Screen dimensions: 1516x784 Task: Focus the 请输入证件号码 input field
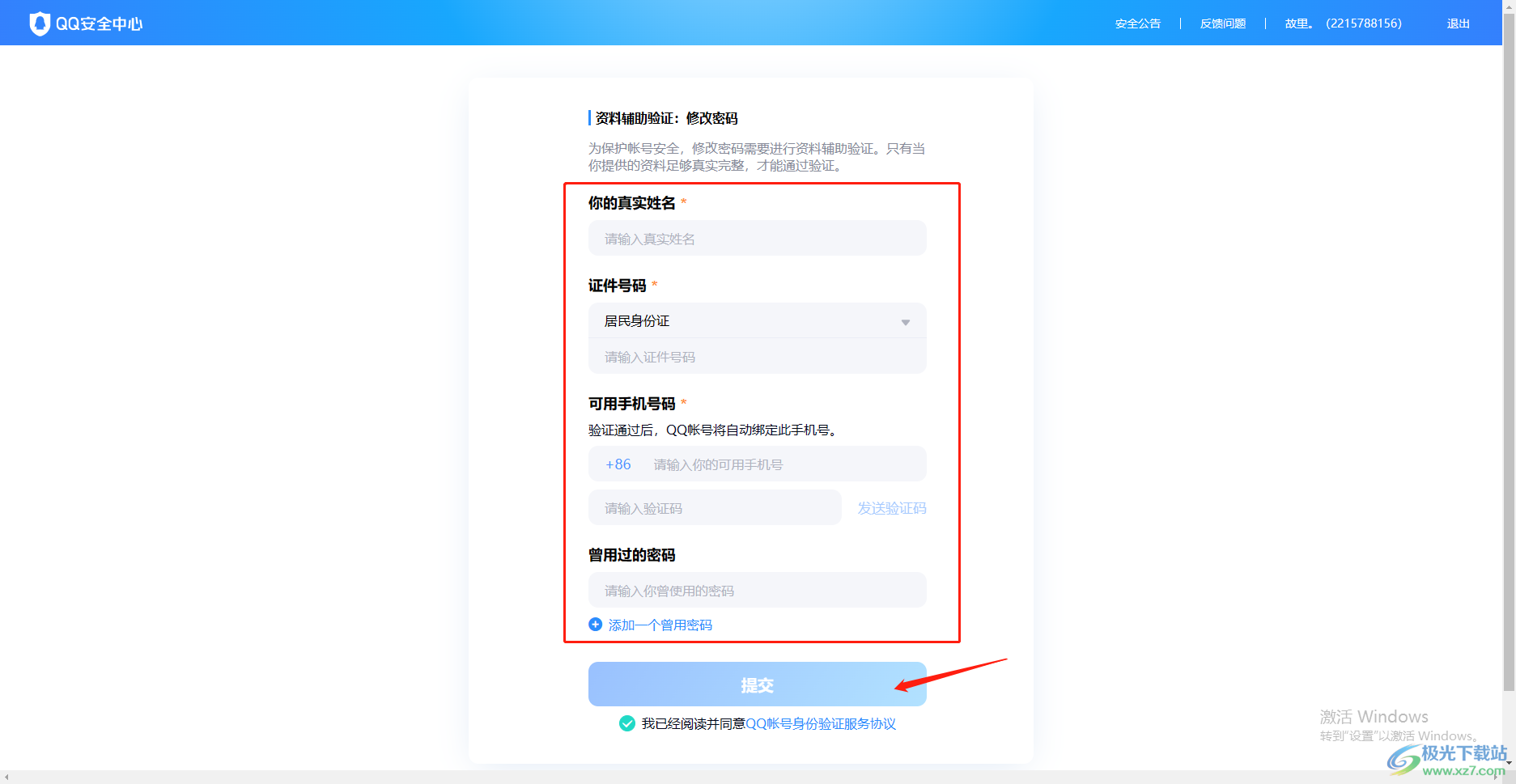pyautogui.click(x=757, y=357)
